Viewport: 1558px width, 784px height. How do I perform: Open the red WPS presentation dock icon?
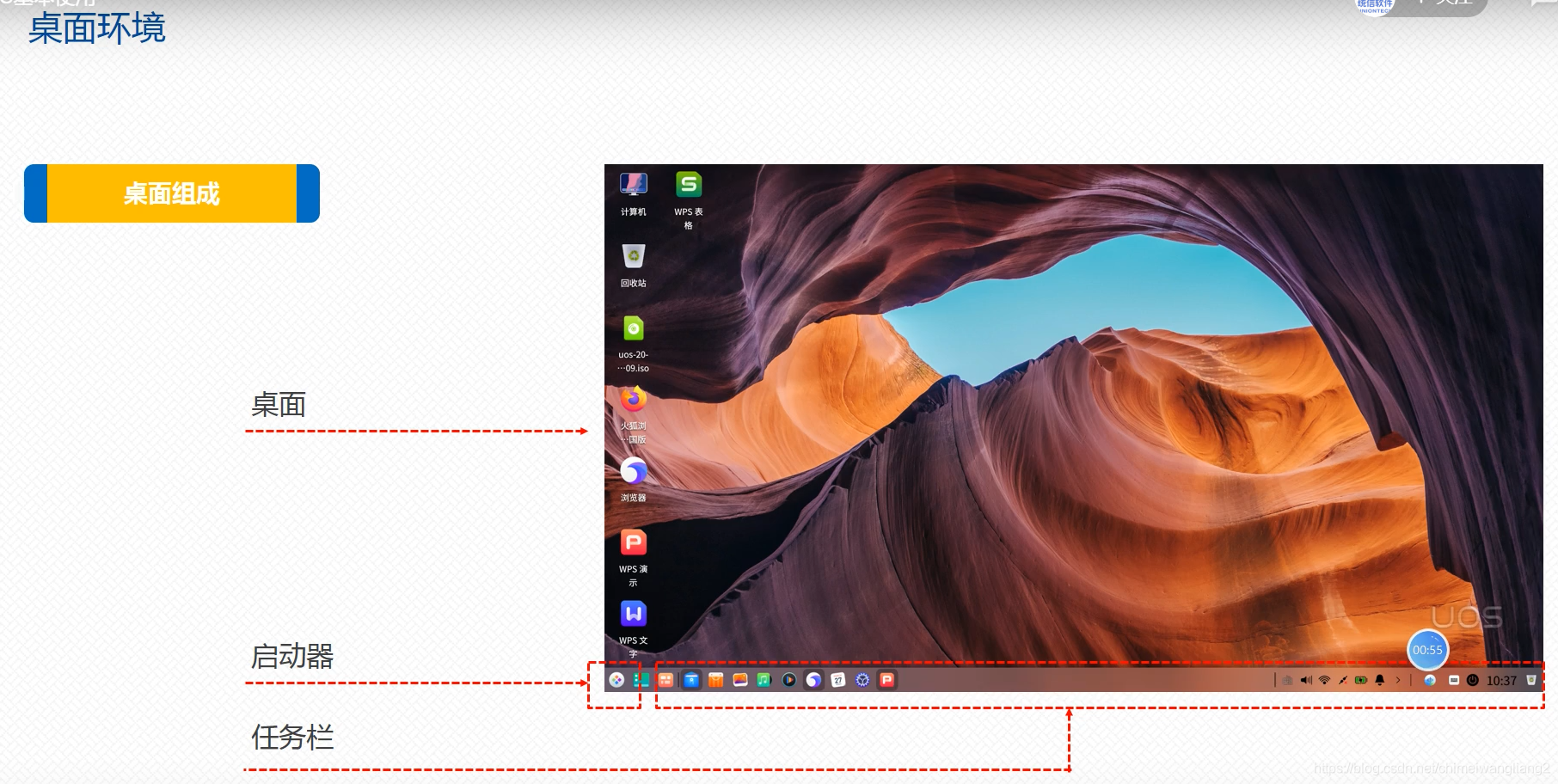[887, 680]
